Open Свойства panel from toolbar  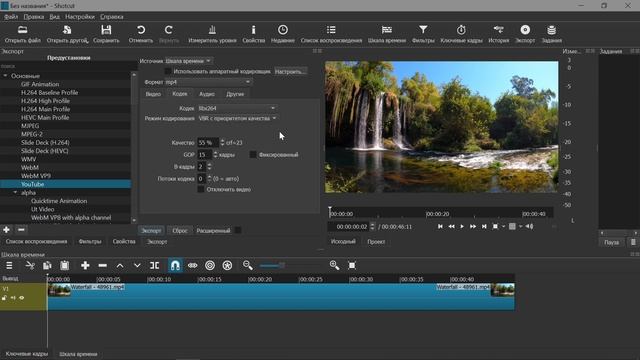(253, 34)
